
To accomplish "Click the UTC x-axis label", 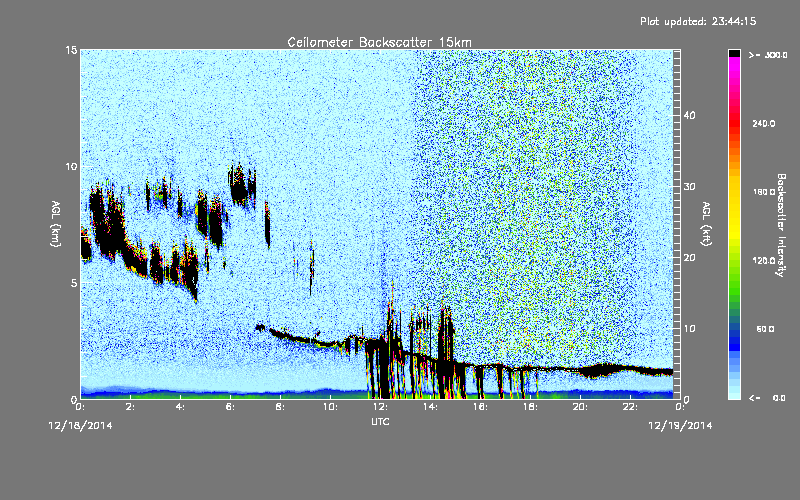I will (380, 421).
